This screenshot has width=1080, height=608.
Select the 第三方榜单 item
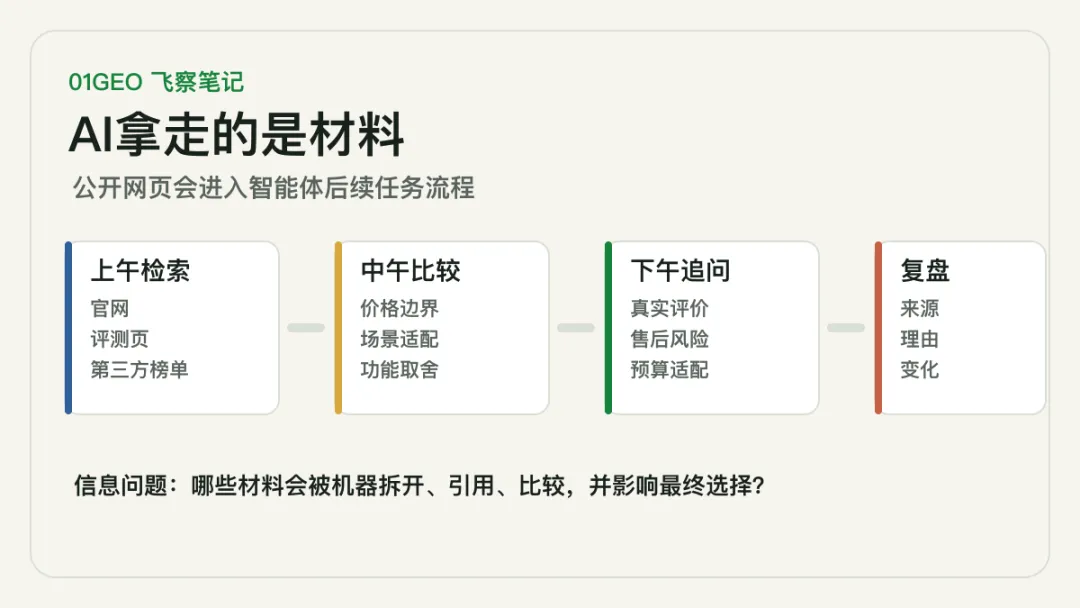coord(140,370)
